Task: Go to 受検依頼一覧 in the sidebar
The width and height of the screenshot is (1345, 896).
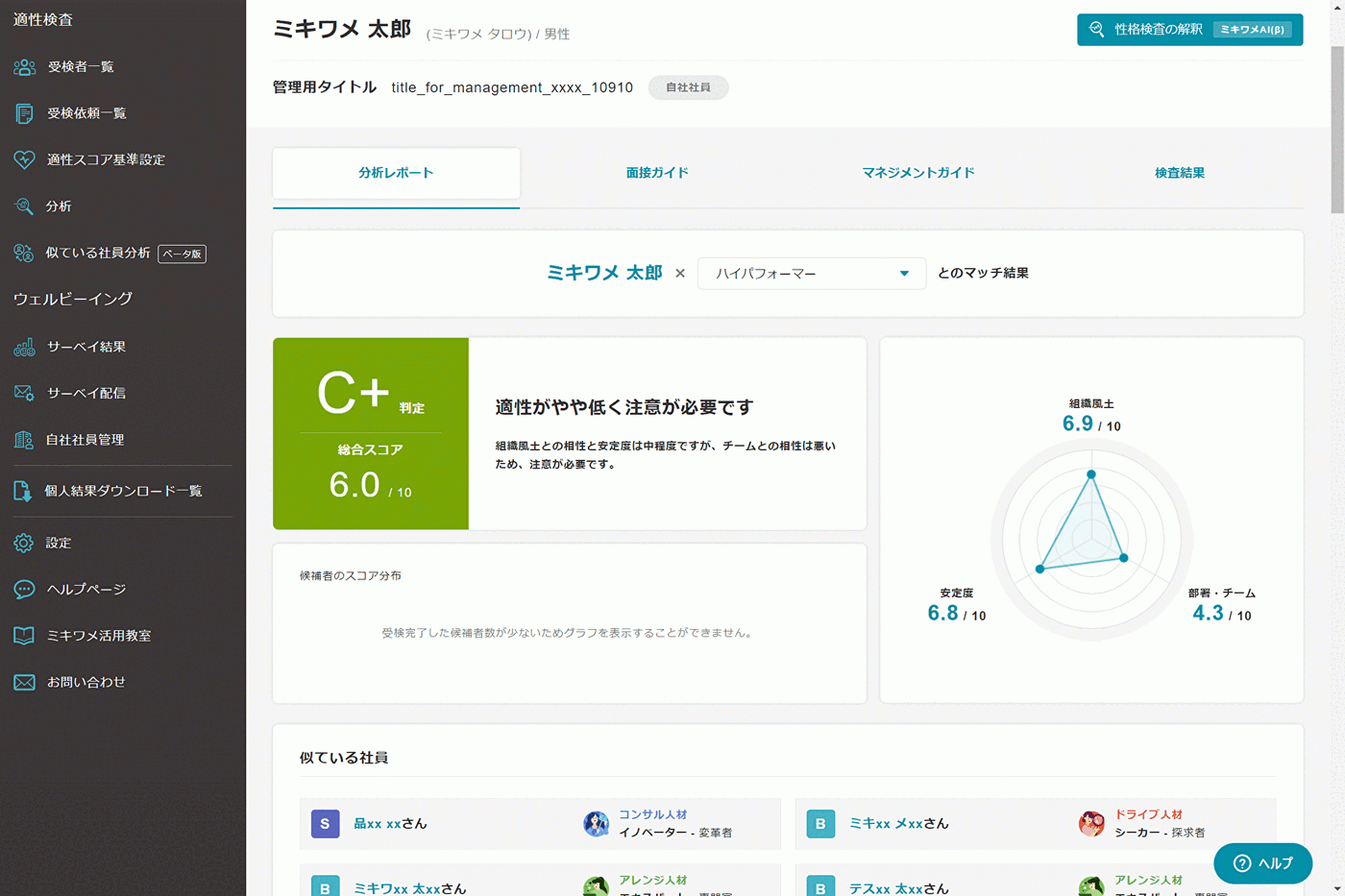Action: coord(86,113)
